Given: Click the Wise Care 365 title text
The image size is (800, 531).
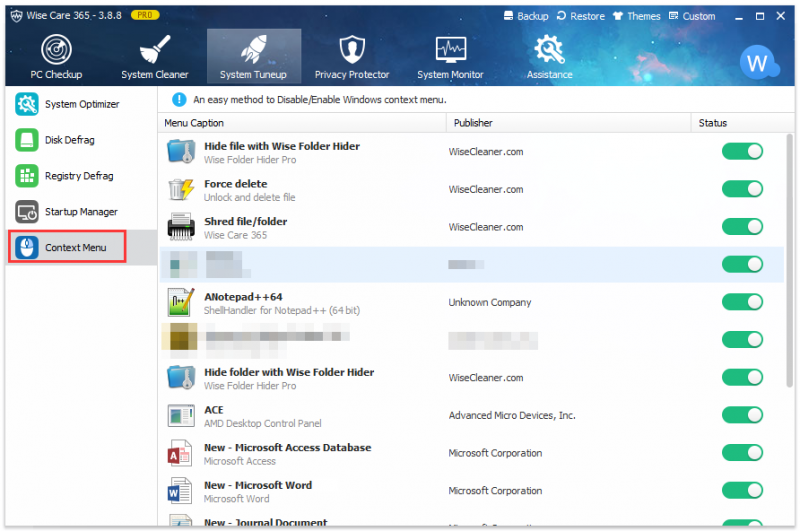Looking at the screenshot, I should [74, 15].
